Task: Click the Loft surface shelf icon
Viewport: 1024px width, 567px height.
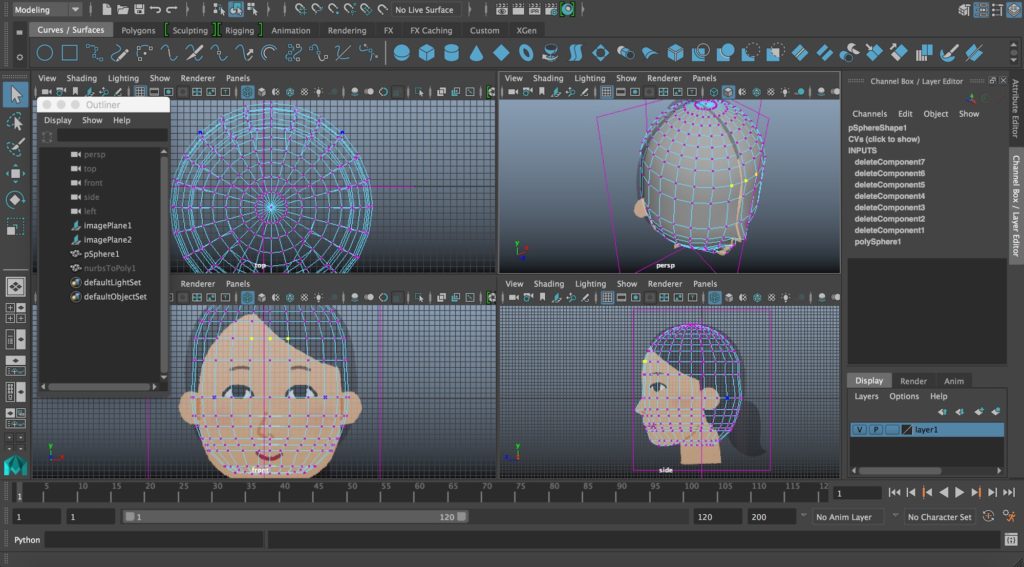Action: [575, 53]
